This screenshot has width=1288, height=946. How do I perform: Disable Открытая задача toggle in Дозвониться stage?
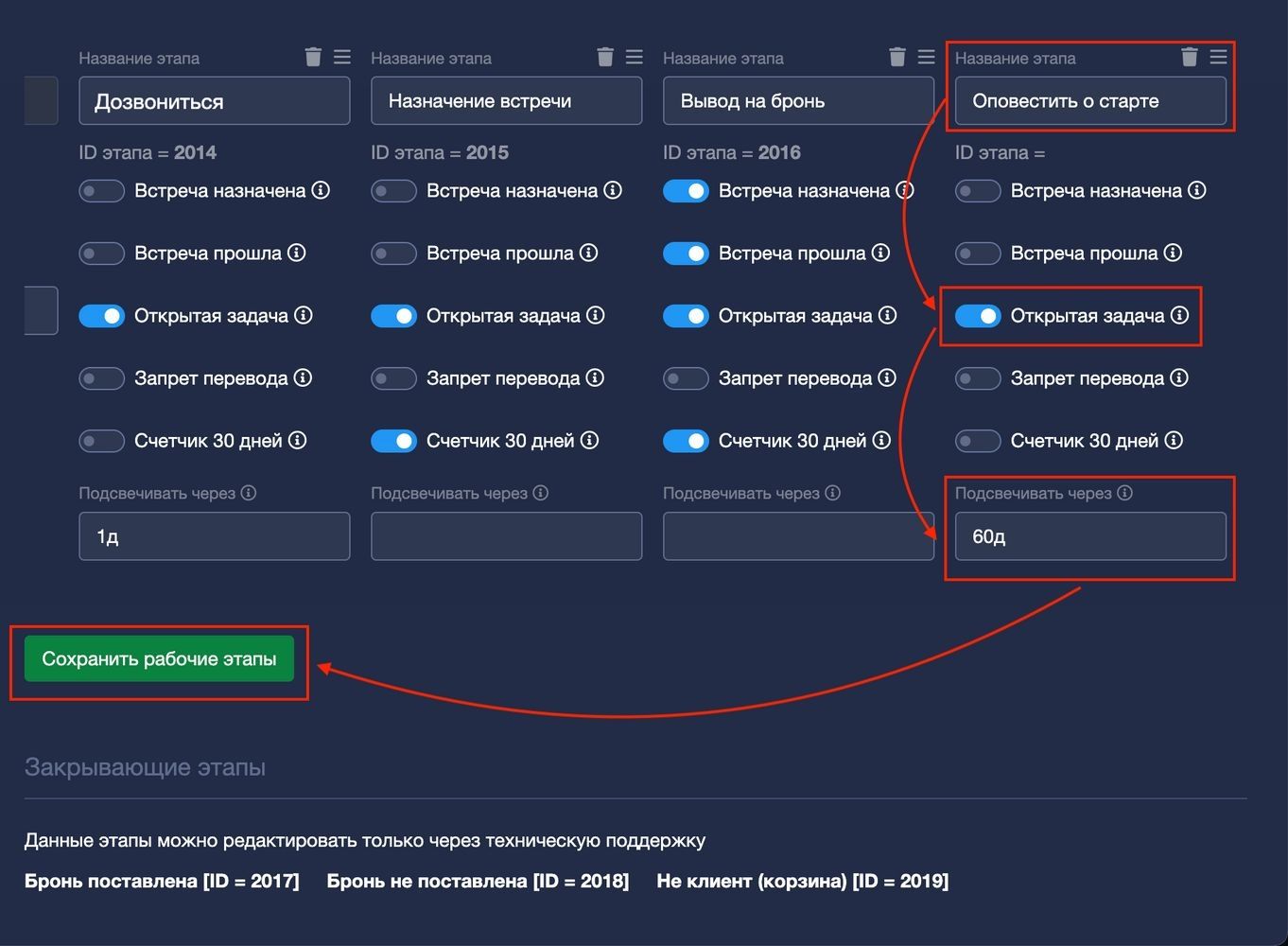101,316
